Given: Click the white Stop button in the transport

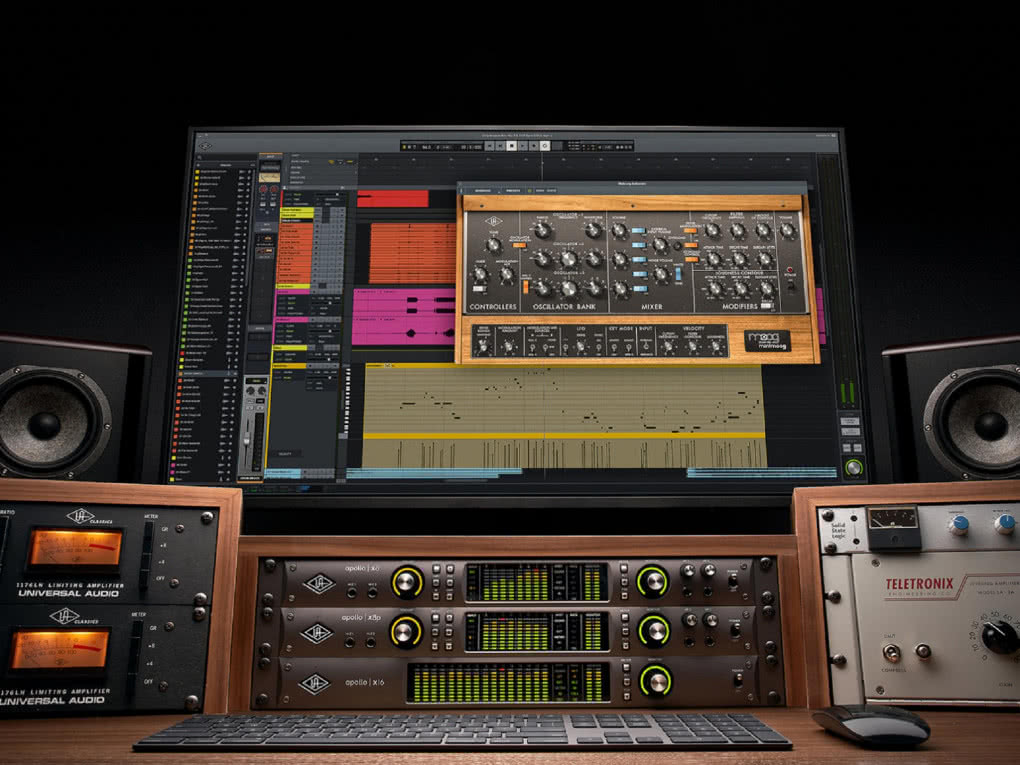Looking at the screenshot, I should tap(512, 146).
